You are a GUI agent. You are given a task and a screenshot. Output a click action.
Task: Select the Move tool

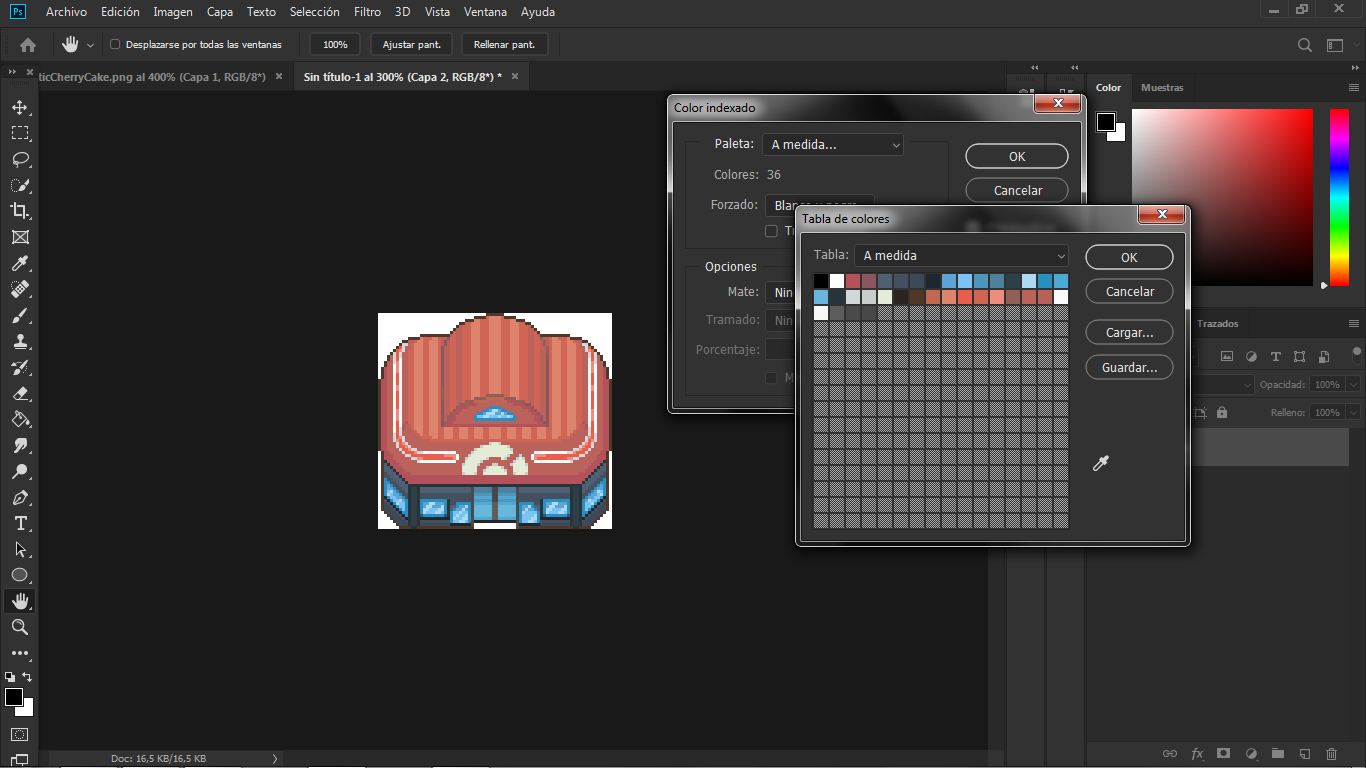pos(19,107)
